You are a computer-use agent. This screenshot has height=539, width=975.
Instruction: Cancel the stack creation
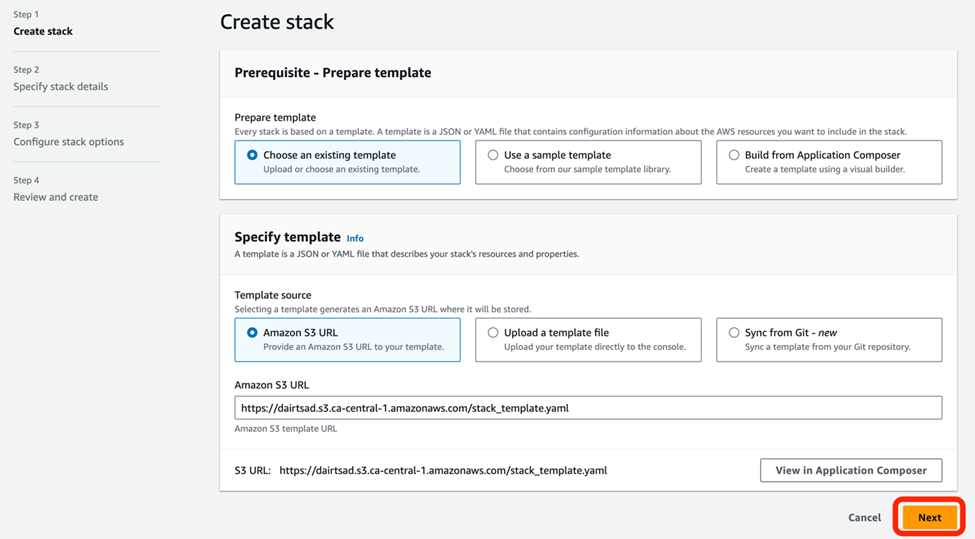coord(864,518)
